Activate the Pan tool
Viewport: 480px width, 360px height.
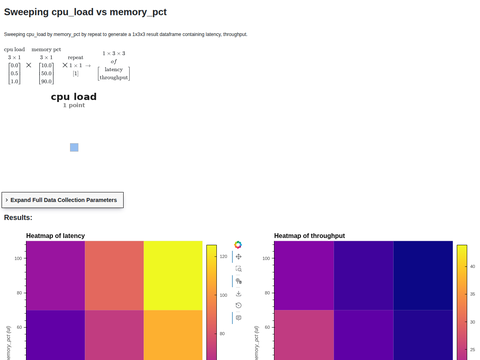238,257
